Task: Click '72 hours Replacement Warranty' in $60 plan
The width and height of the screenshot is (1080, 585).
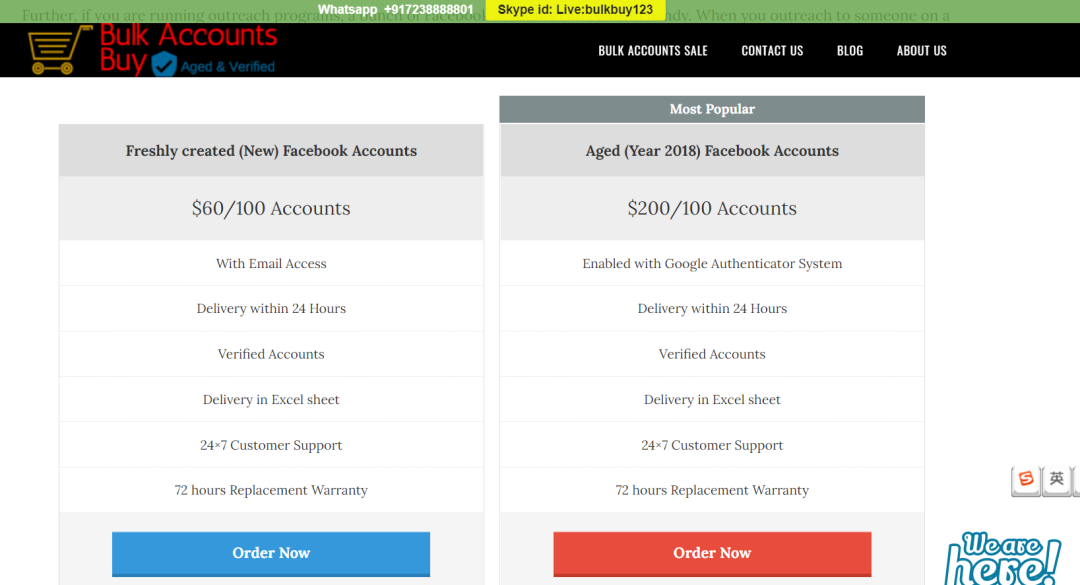Action: click(x=271, y=490)
